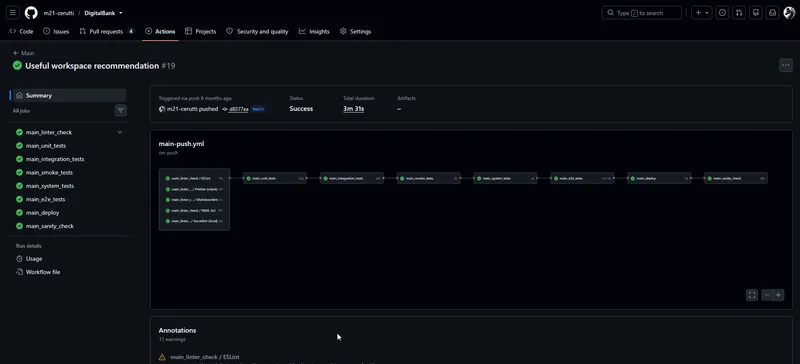Screen dimensions: 800x364
Task: Focus the 'Type / to search' field
Action: coord(641,13)
